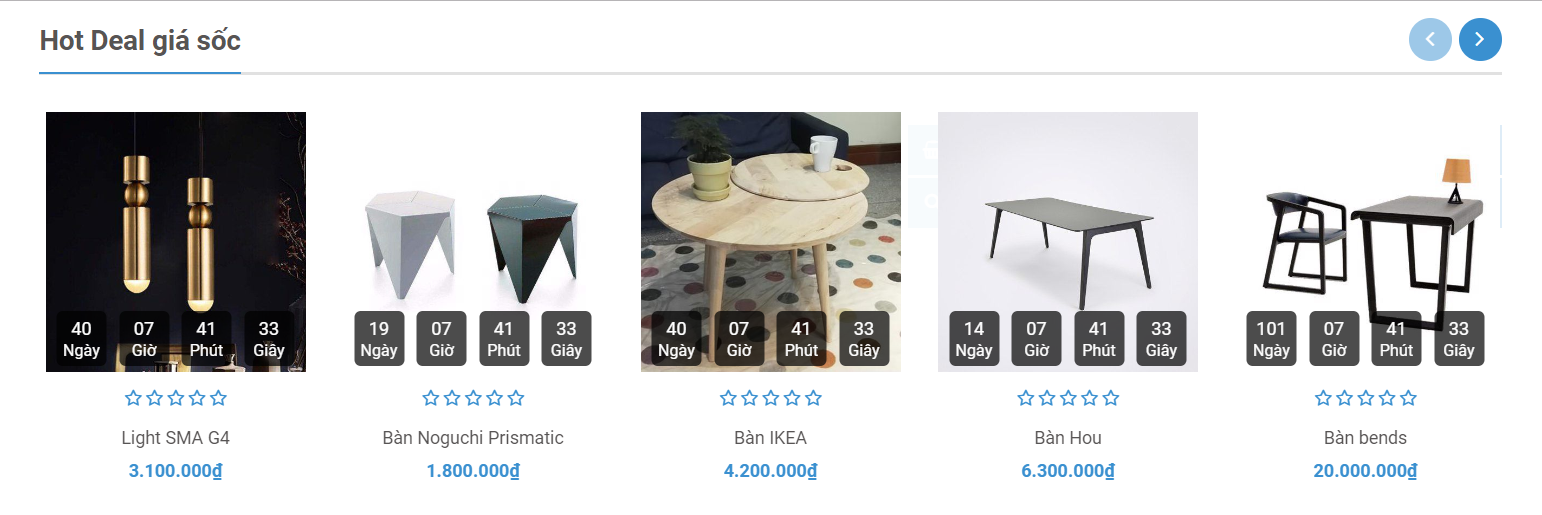Click the 101 Ngày countdown on Bàn bends
Viewport: 1542px width, 515px height.
[x=1271, y=338]
